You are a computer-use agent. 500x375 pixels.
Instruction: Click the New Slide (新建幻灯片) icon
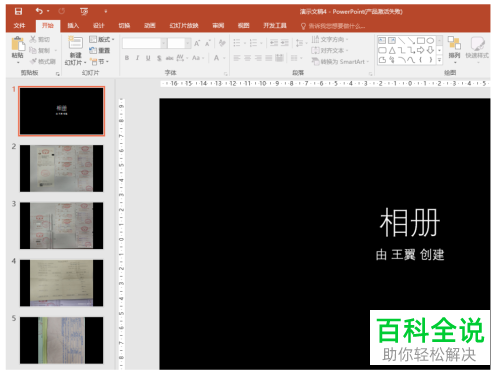point(75,43)
